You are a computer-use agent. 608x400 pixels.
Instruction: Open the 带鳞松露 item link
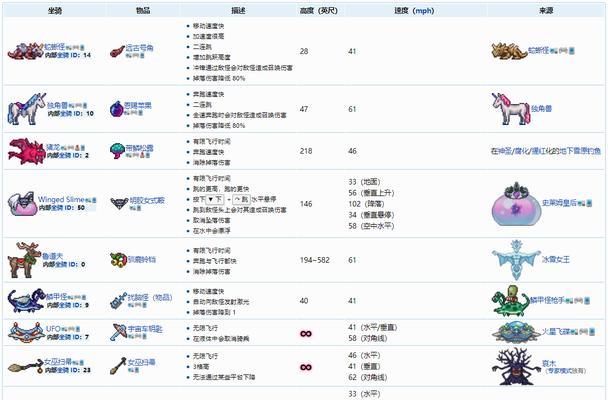tap(140, 148)
